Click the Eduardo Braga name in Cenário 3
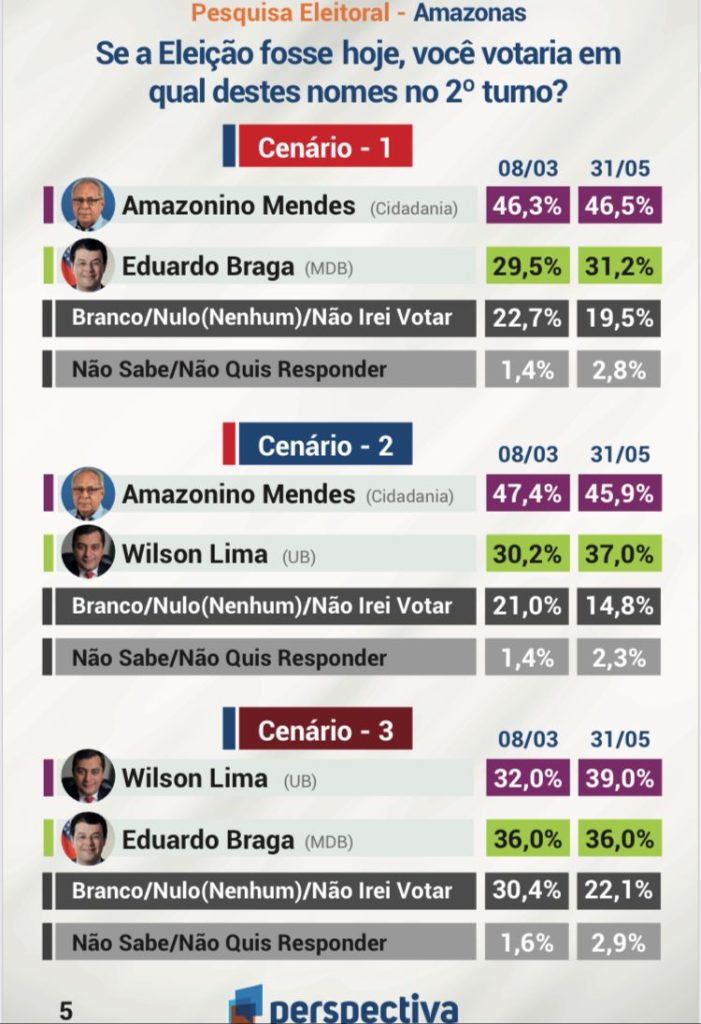Image resolution: width=701 pixels, height=1024 pixels. (x=207, y=840)
